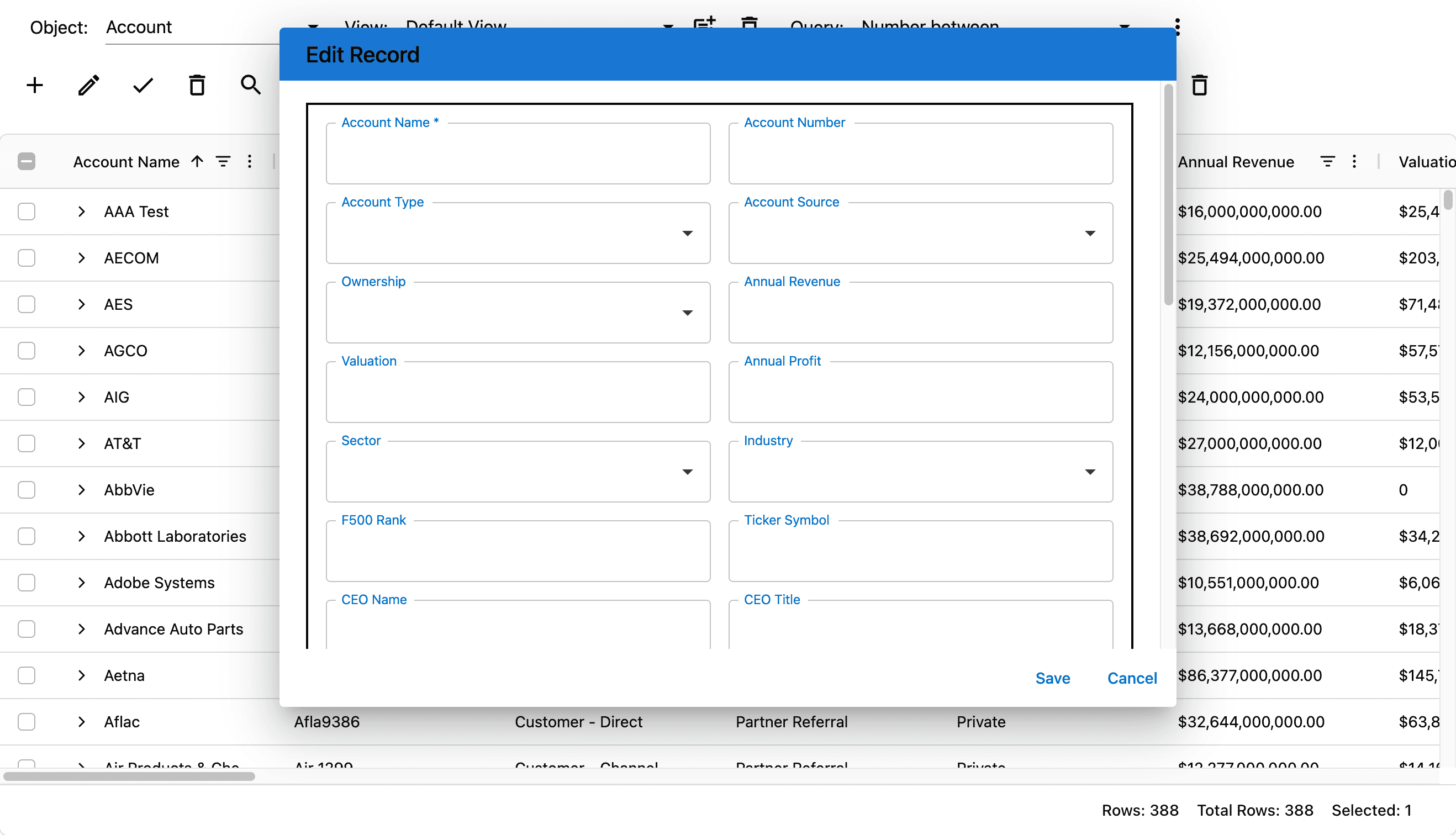The image size is (1456, 835).
Task: Sort by Account Name arrow icon
Action: point(197,162)
